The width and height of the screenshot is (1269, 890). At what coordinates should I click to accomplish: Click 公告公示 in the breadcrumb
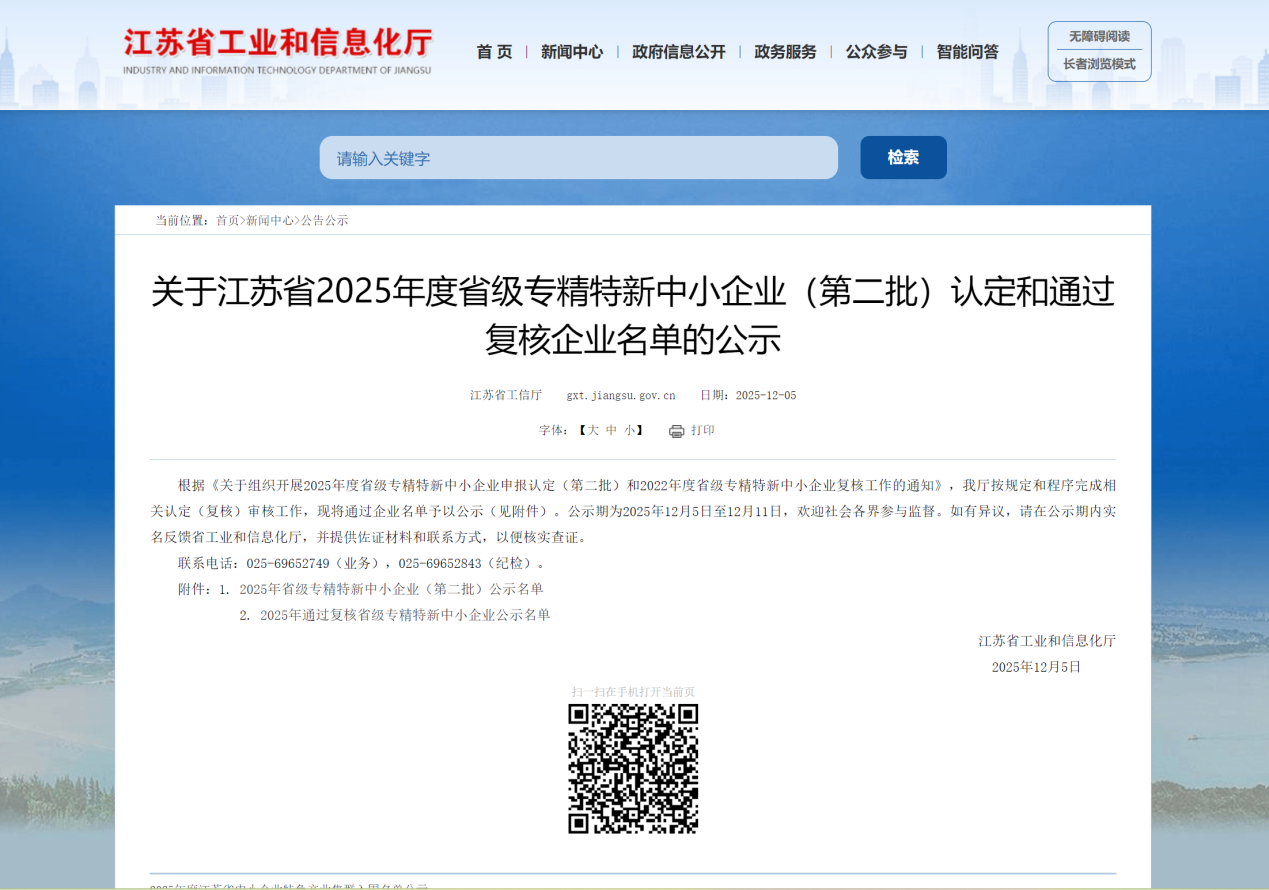point(325,221)
